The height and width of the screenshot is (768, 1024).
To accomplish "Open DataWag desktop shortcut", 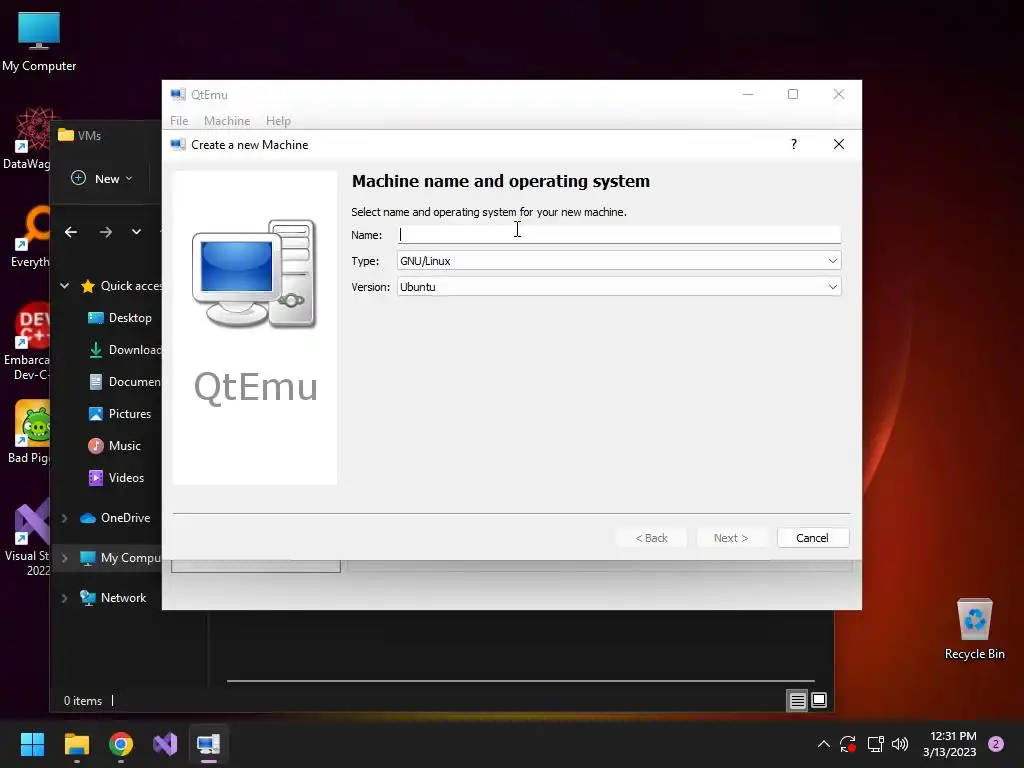I will (x=26, y=139).
